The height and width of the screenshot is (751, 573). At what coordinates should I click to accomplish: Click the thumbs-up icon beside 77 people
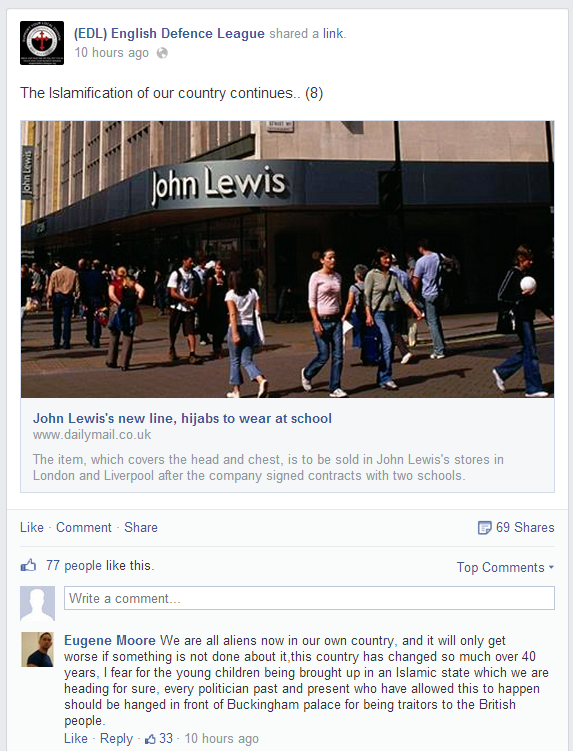[x=28, y=565]
